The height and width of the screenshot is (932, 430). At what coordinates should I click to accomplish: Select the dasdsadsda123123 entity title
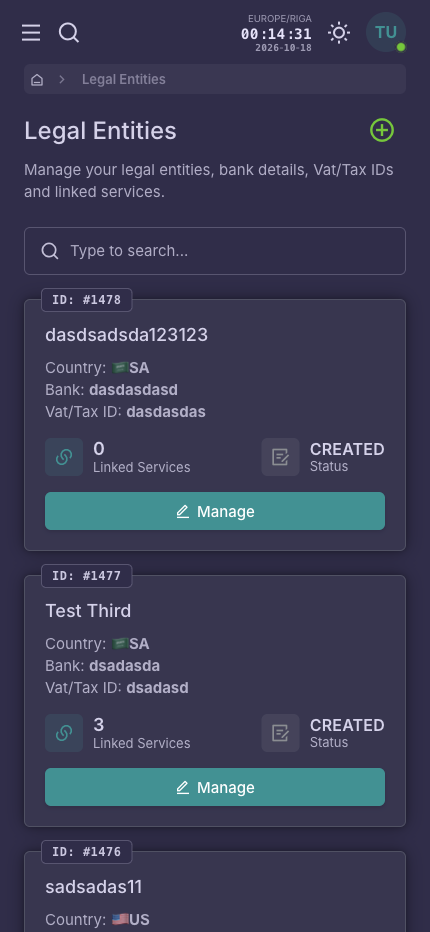pyautogui.click(x=127, y=335)
